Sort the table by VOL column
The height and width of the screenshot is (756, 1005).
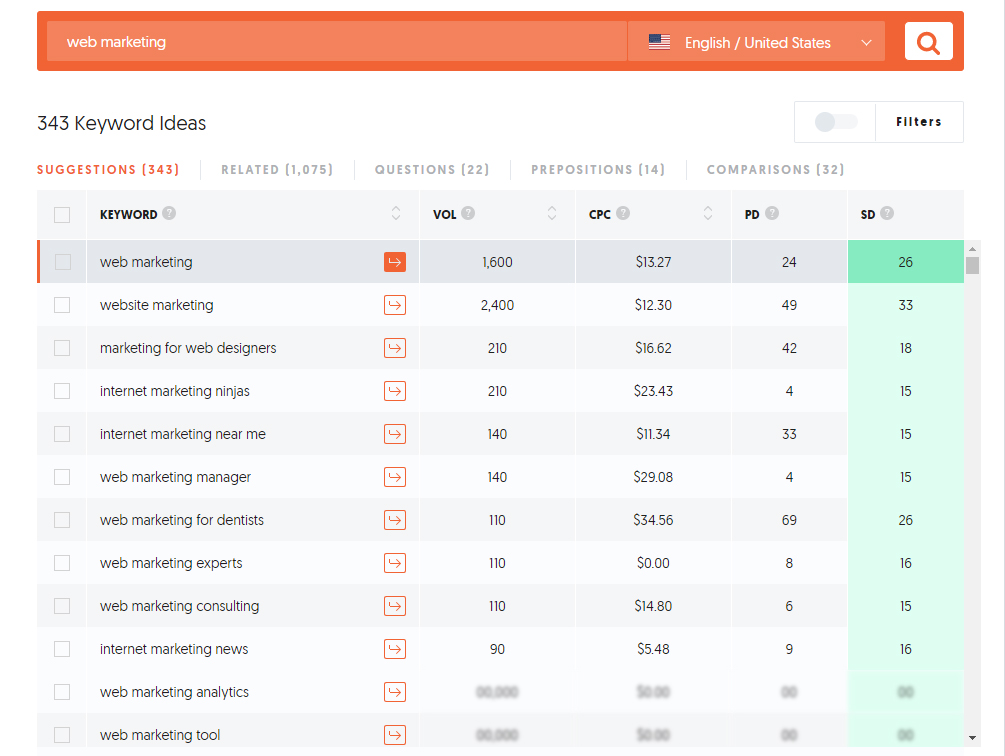pos(552,214)
